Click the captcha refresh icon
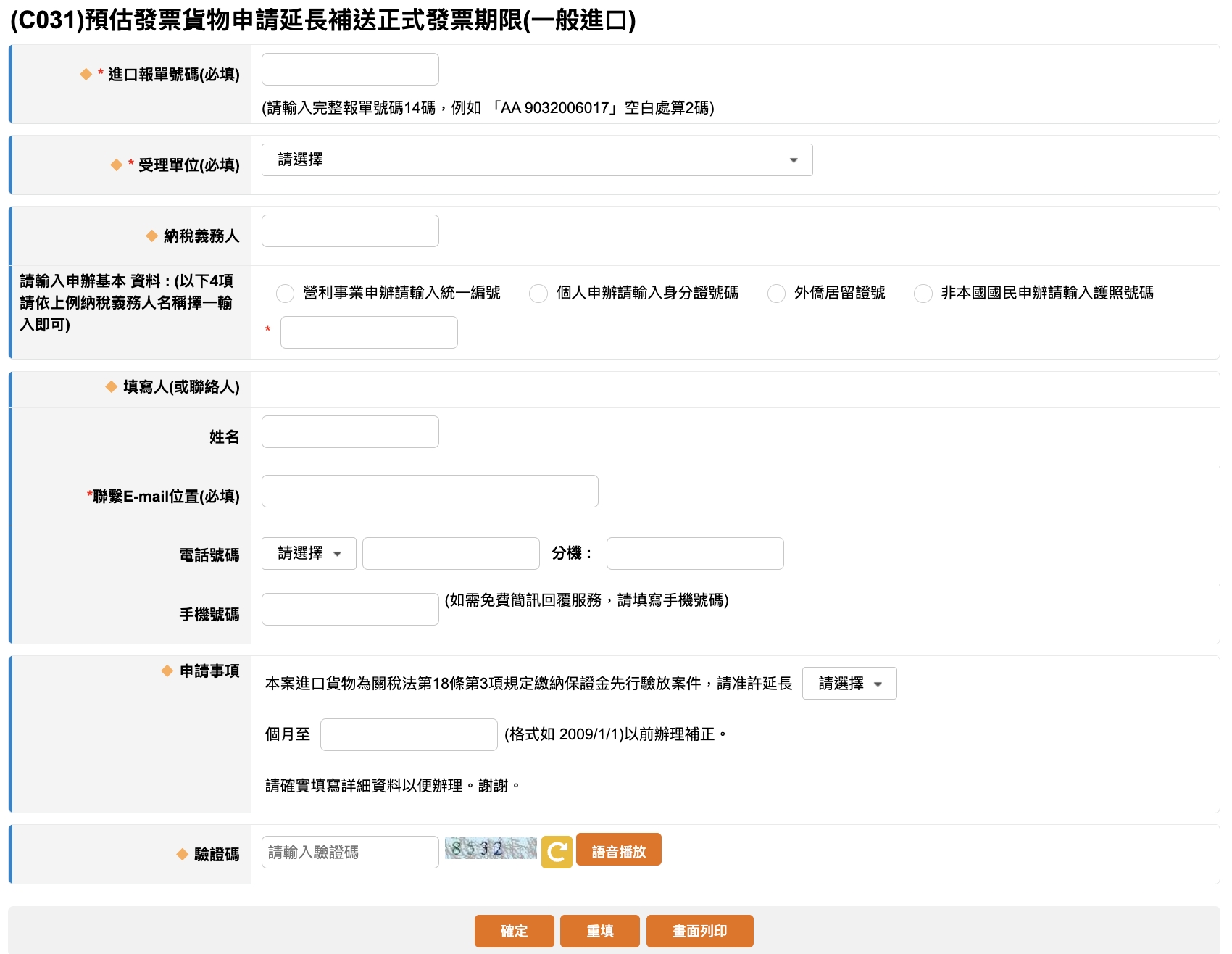This screenshot has height=954, width=1232. click(x=557, y=851)
